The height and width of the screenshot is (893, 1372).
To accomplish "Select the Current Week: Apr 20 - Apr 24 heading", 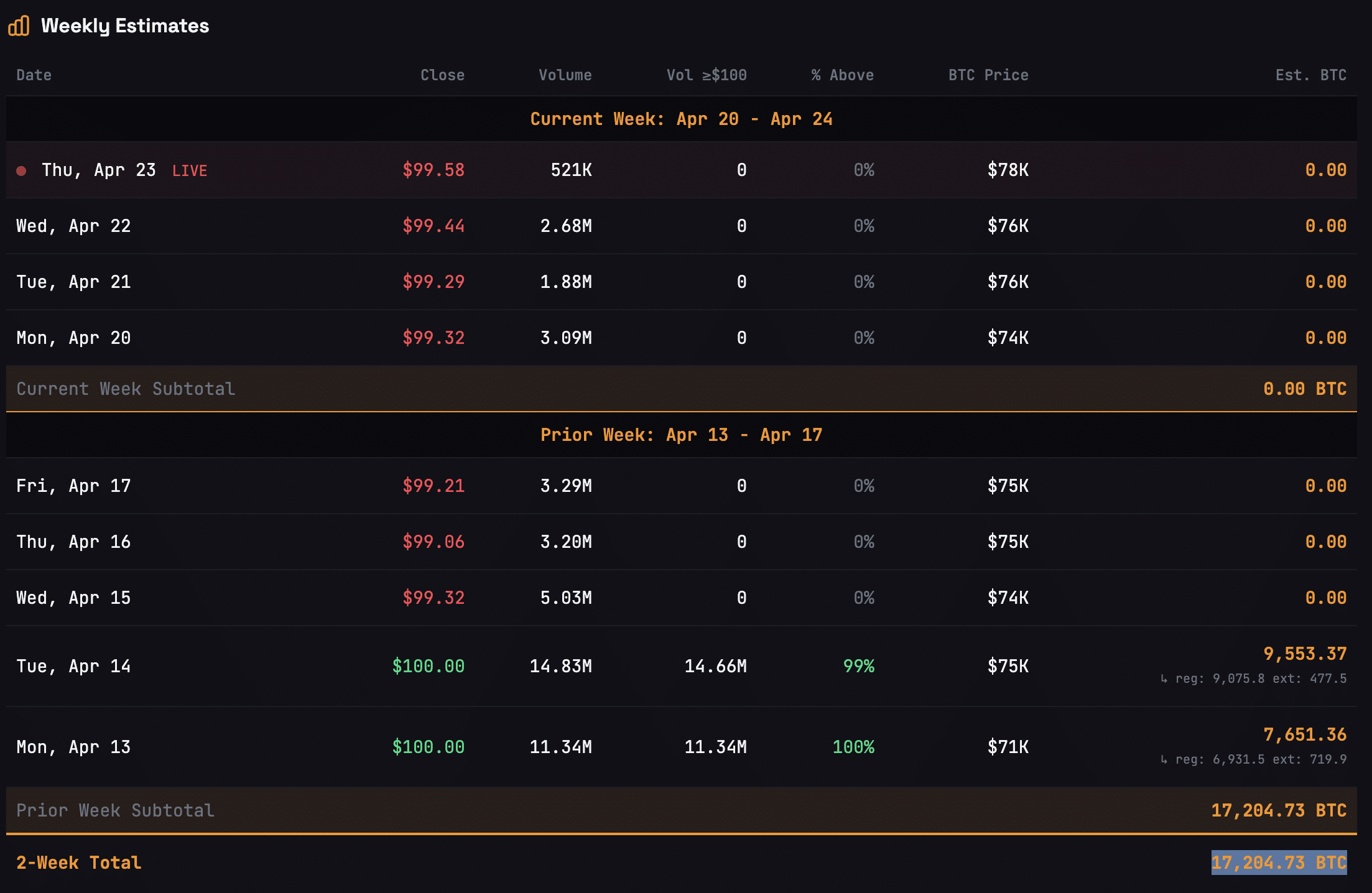I will [681, 119].
